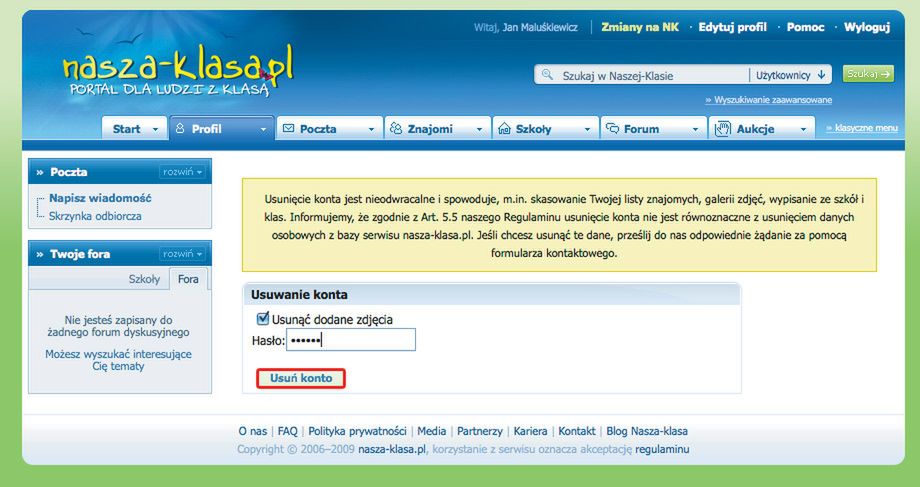Open the Kontakt footer link

pyautogui.click(x=577, y=431)
